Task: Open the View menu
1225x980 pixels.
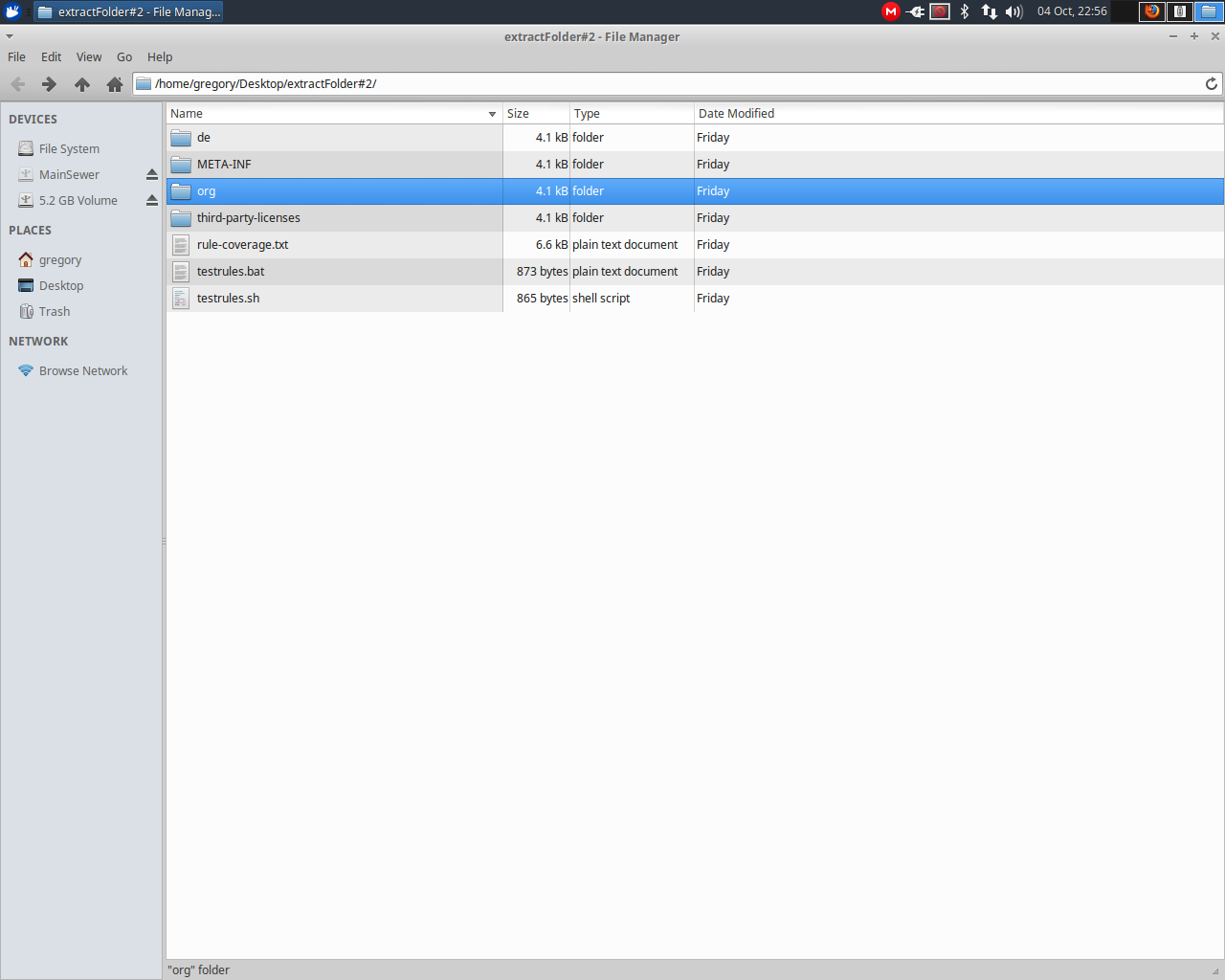Action: [89, 57]
